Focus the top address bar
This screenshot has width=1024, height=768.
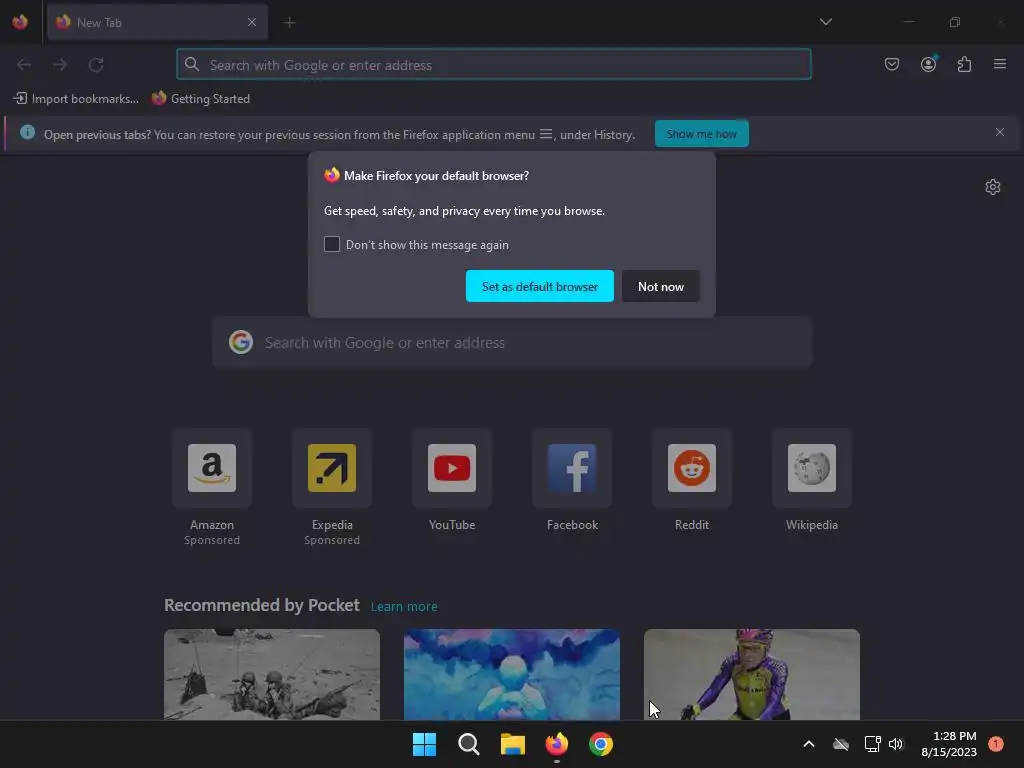494,65
